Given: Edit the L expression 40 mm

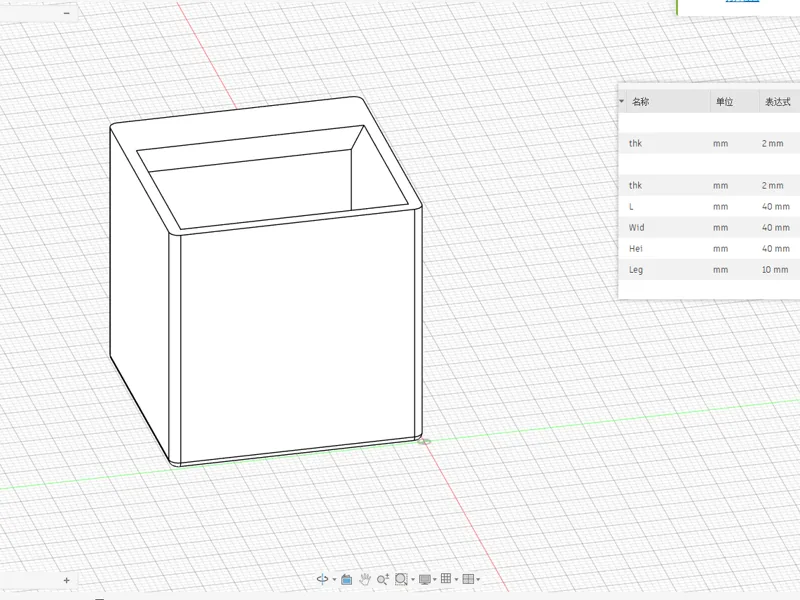Looking at the screenshot, I should pos(776,207).
